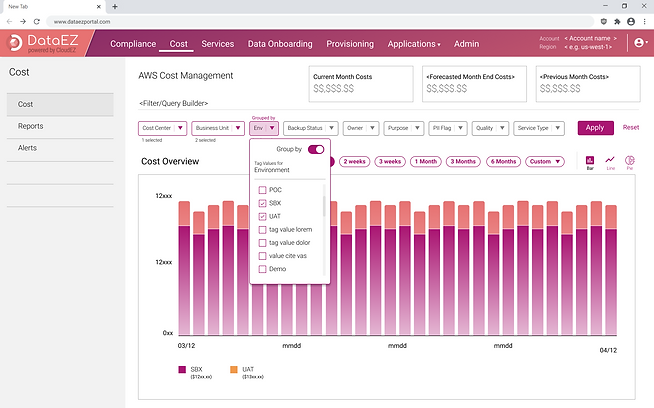654x408 pixels.
Task: Select the 1 Month time range
Action: point(425,161)
